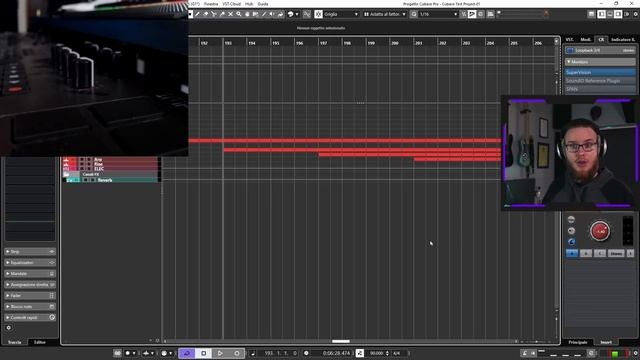
Task: Switch to the Indicatore tab
Action: tap(623, 40)
